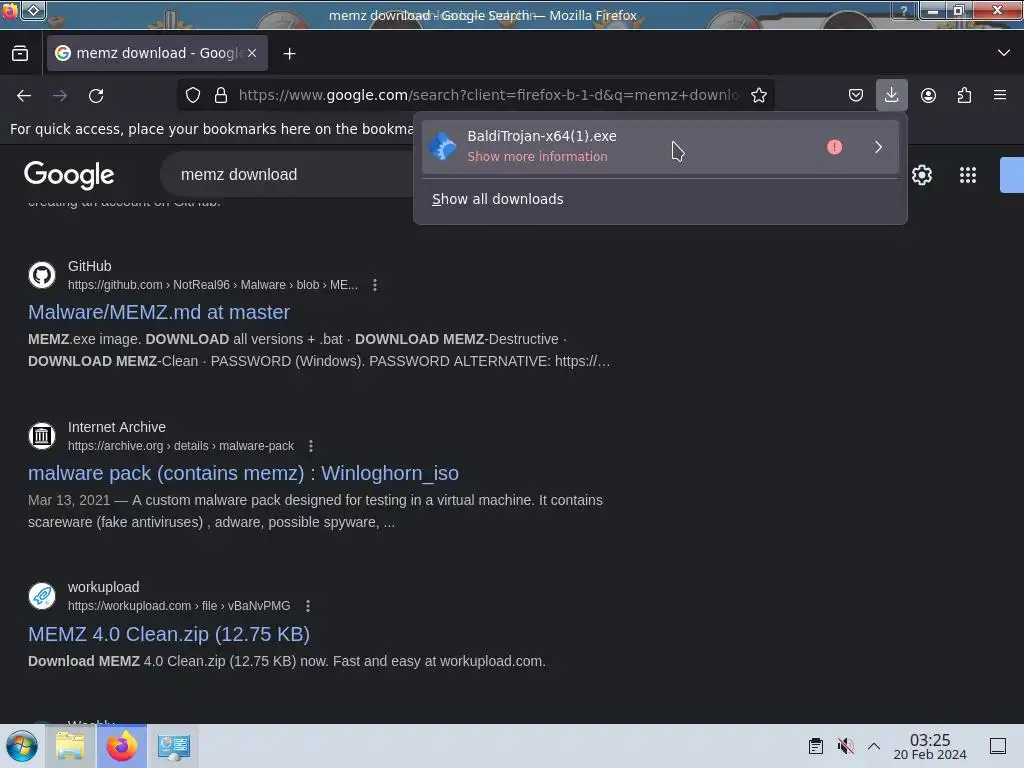This screenshot has height=768, width=1024.
Task: Click the red warning indicator on download
Action: click(834, 147)
